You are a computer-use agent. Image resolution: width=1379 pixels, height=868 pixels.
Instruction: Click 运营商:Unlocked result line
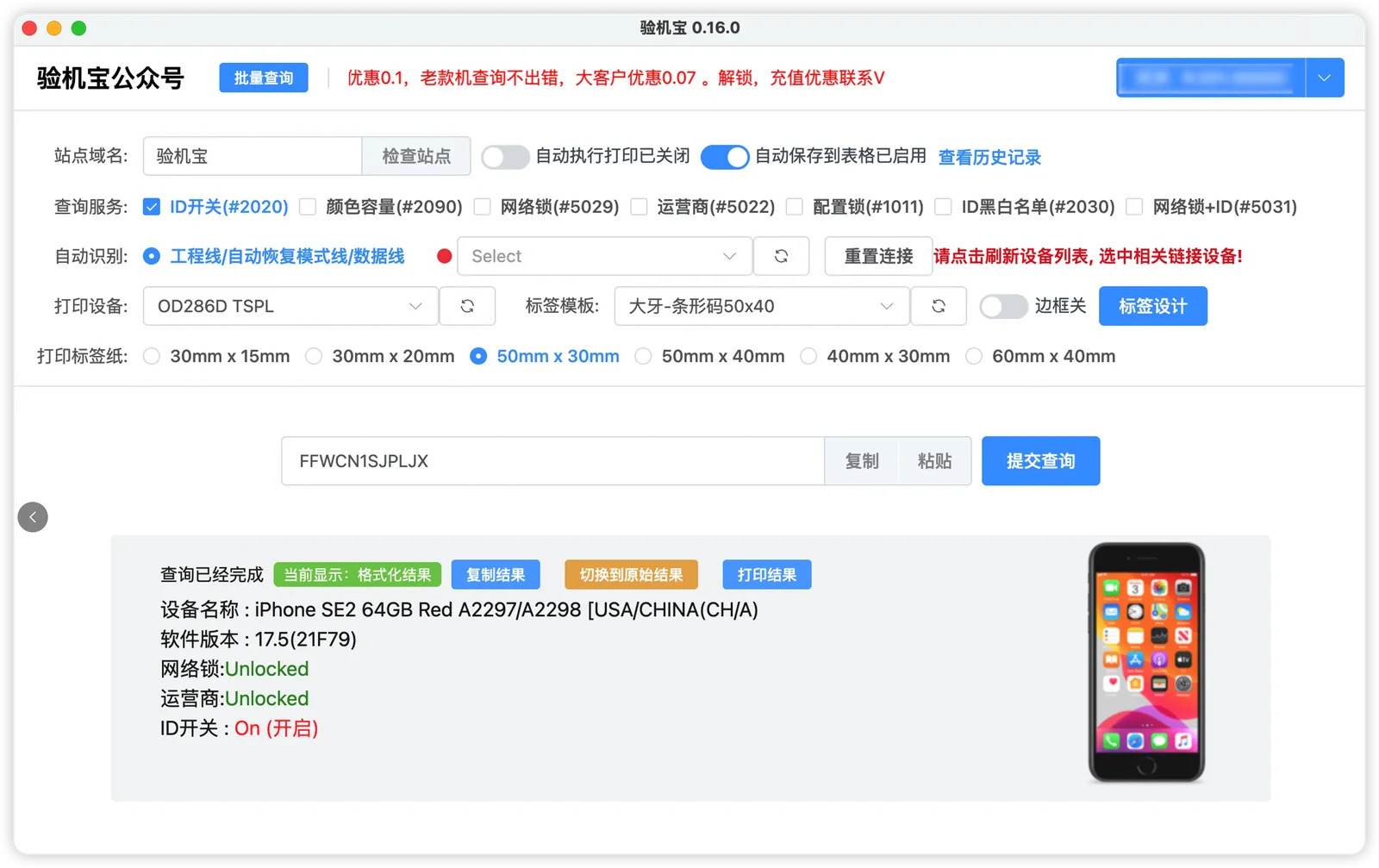click(234, 698)
